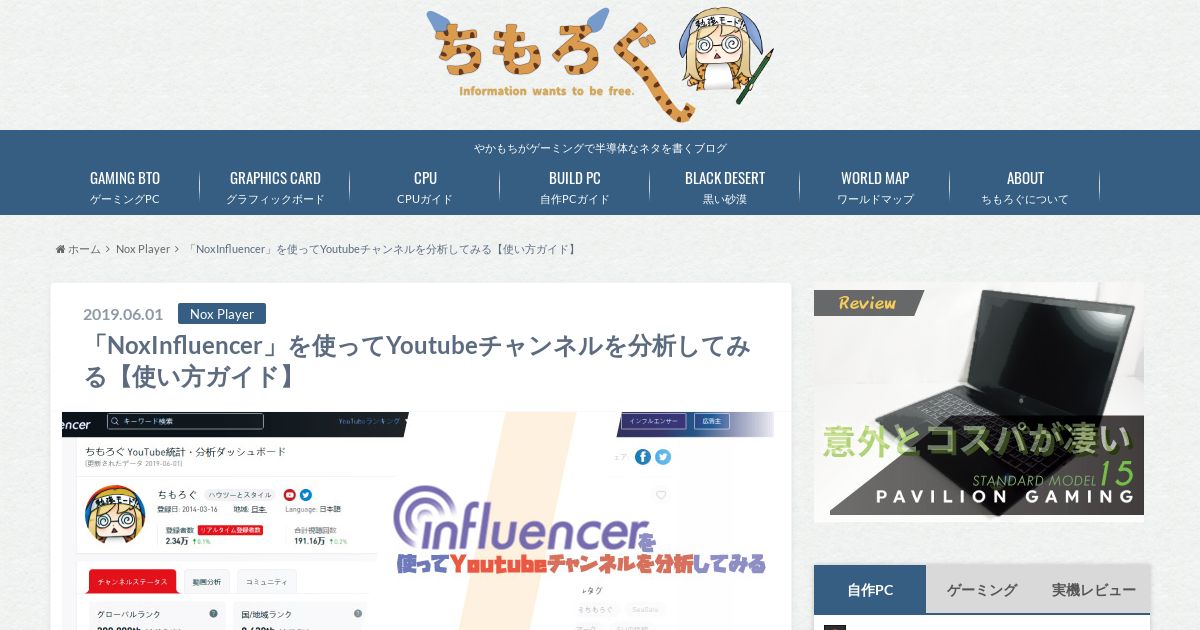Click the インフルエンサー button in image
1200x630 pixels.
(656, 421)
